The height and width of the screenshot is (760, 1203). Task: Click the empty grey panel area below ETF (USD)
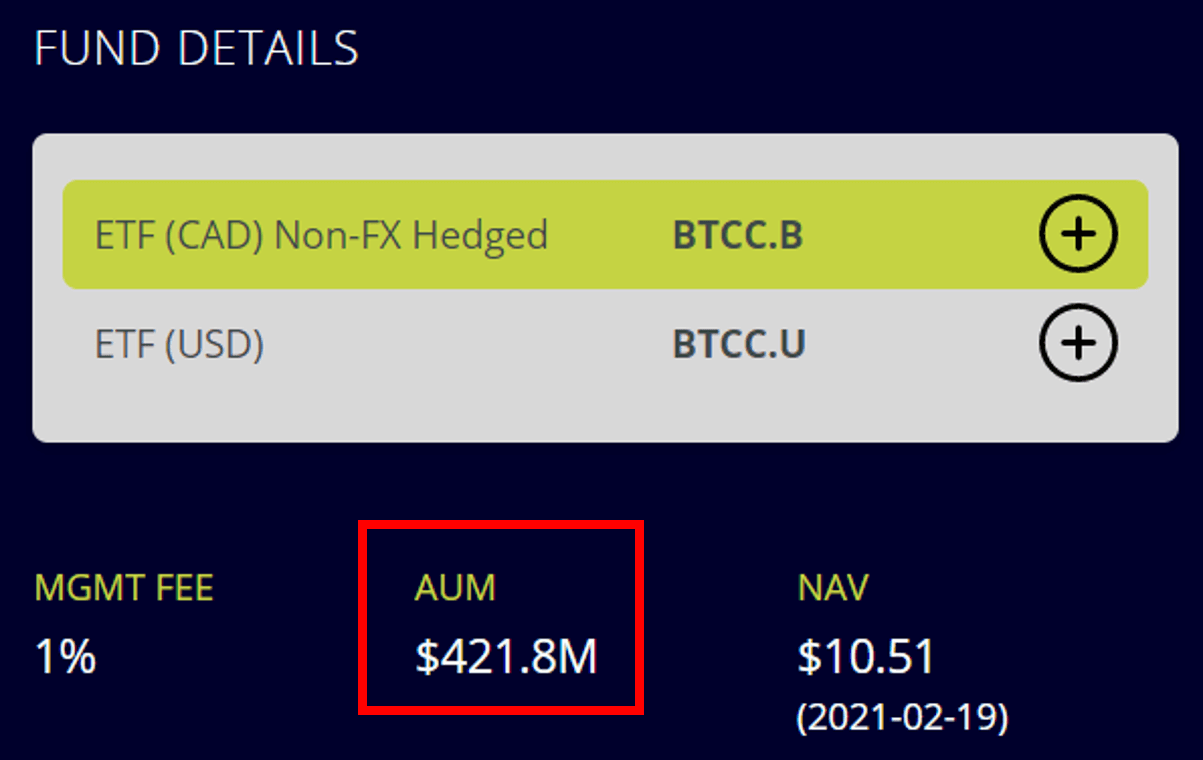(604, 415)
